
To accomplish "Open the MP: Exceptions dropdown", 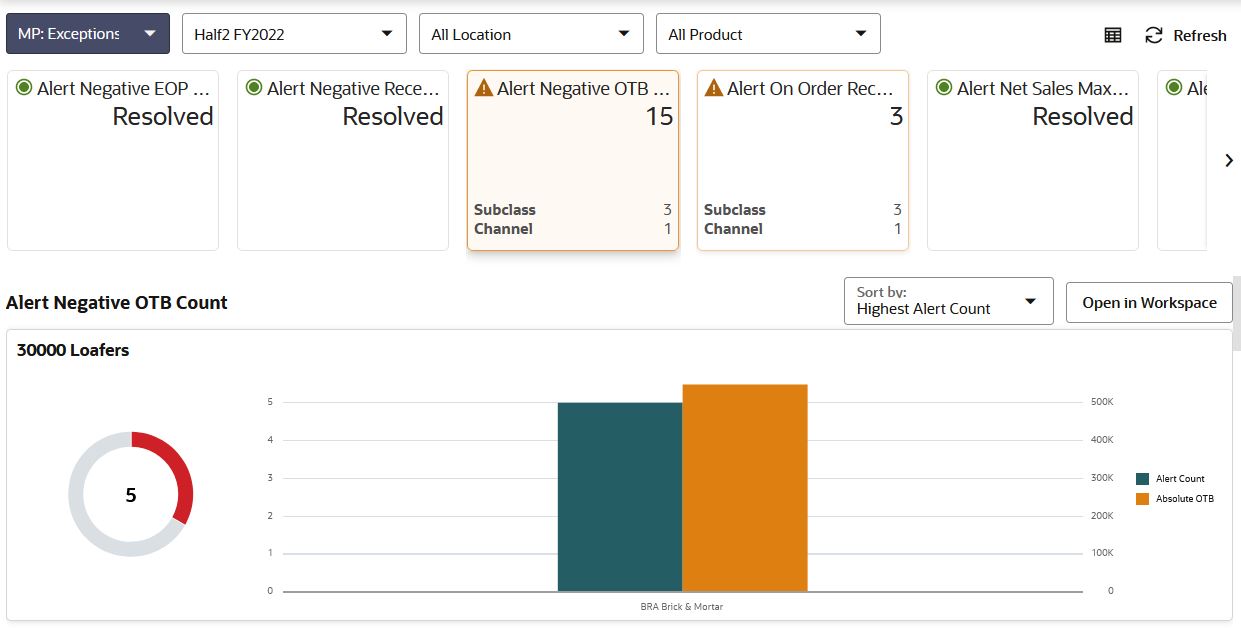I will tap(88, 32).
